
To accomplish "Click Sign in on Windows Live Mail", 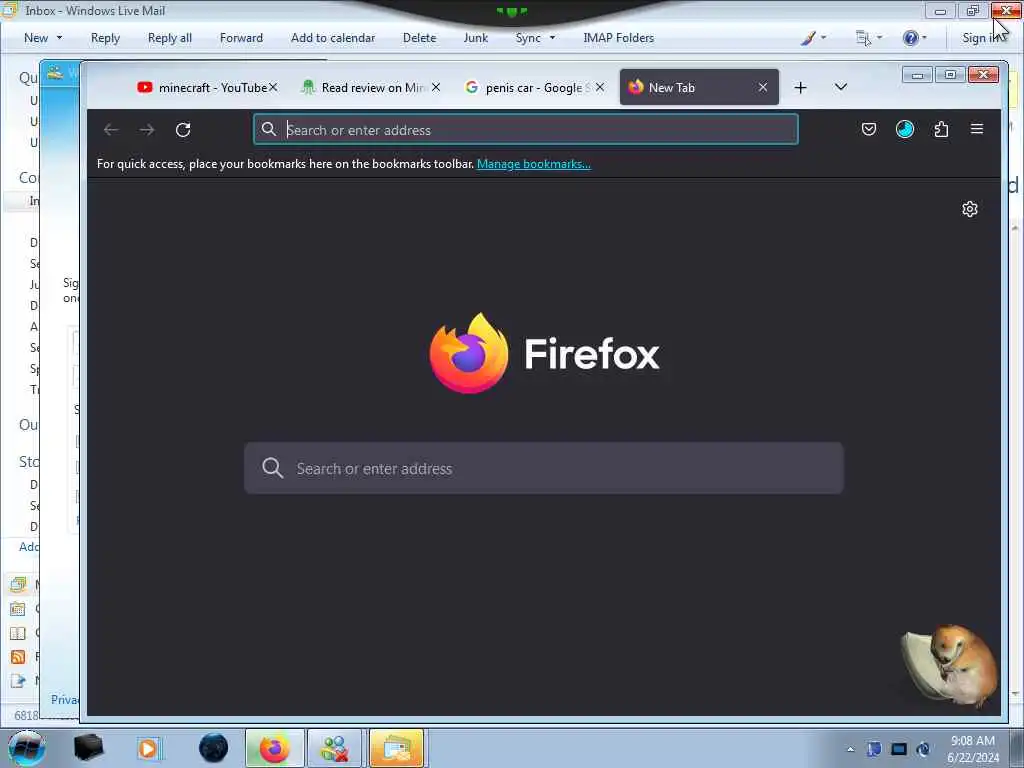I will pos(982,38).
